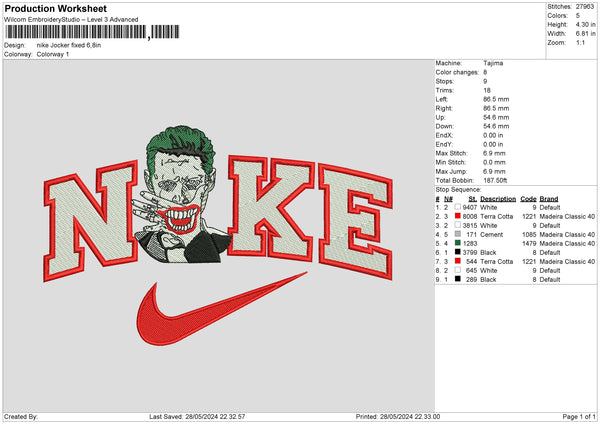The width and height of the screenshot is (600, 424).
Task: Click 'Default' brand in stop 9 row
Action: point(550,279)
